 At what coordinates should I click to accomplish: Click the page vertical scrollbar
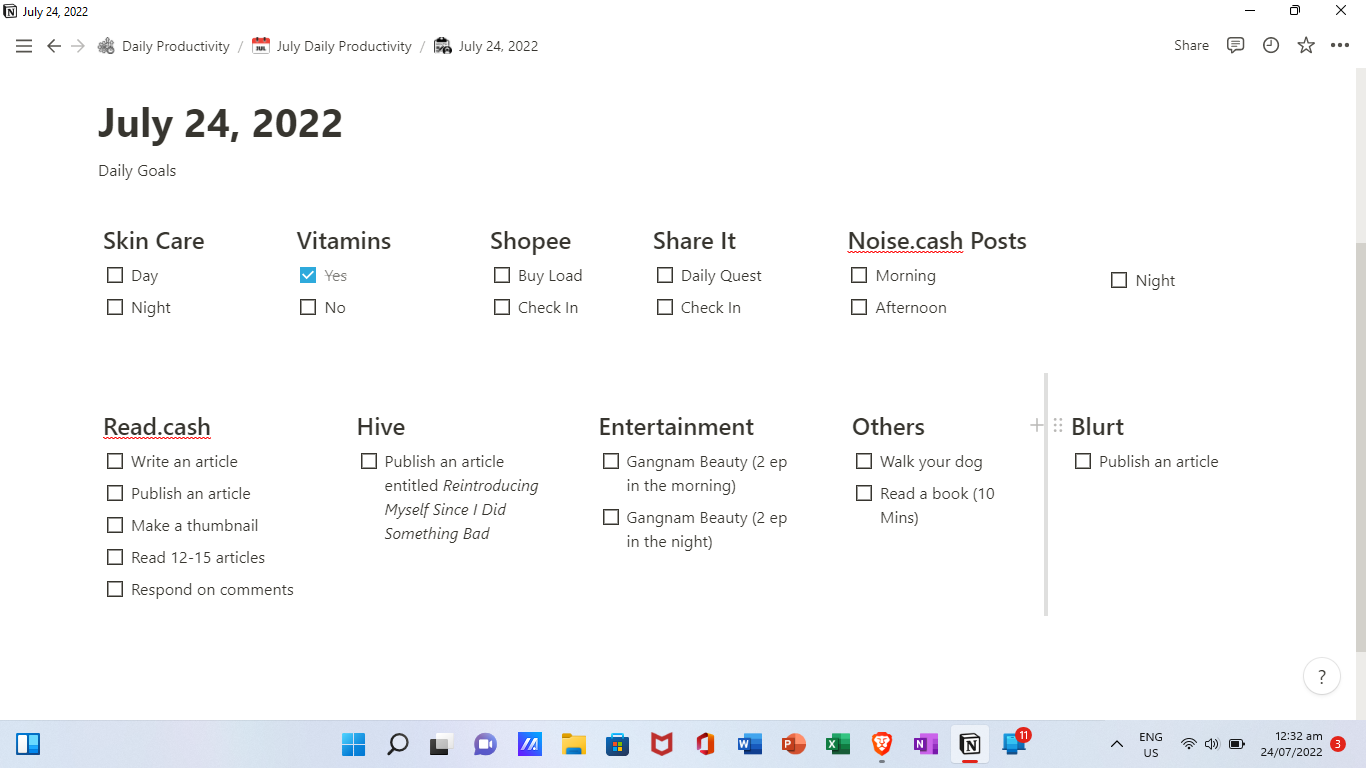coord(1360,446)
